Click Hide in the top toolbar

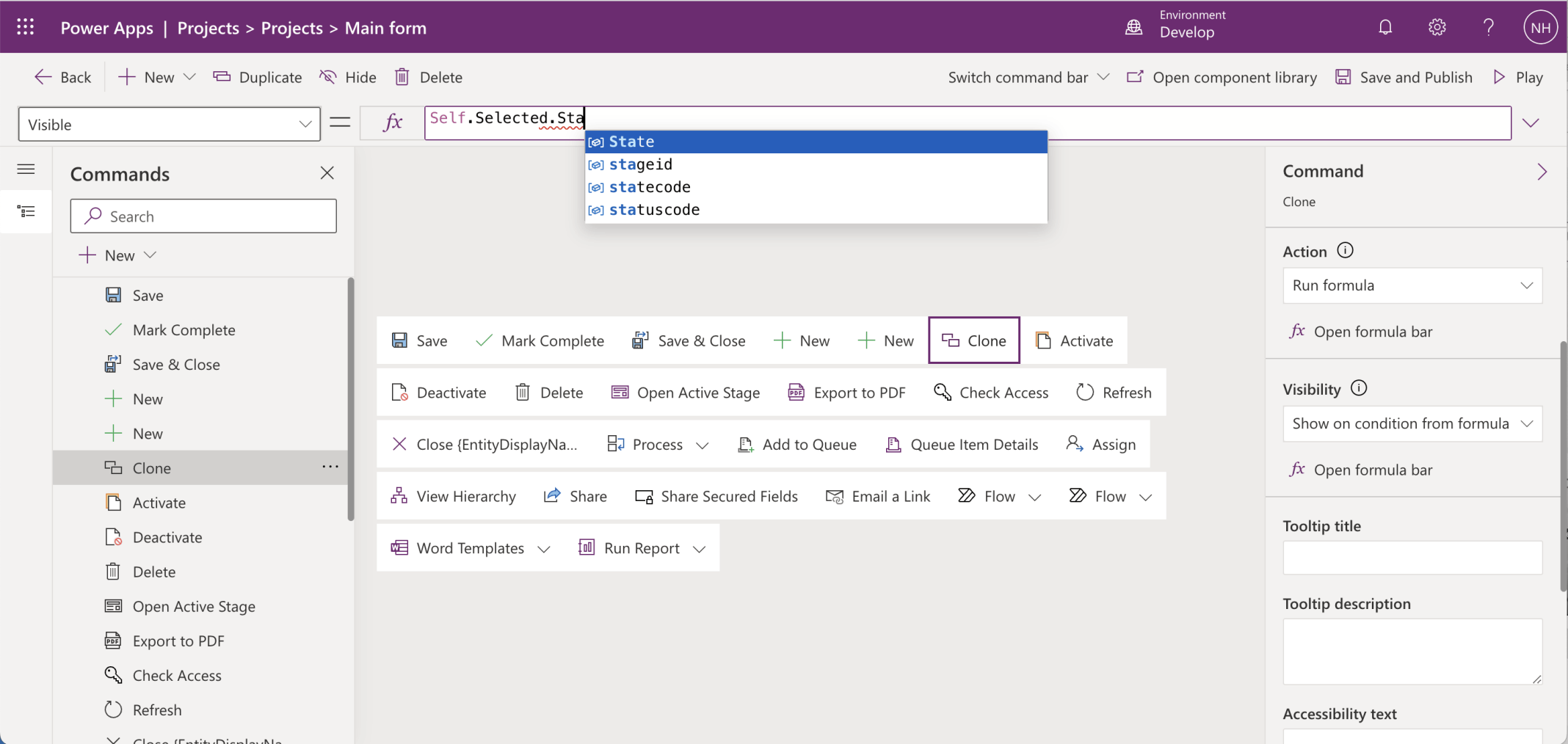point(348,77)
